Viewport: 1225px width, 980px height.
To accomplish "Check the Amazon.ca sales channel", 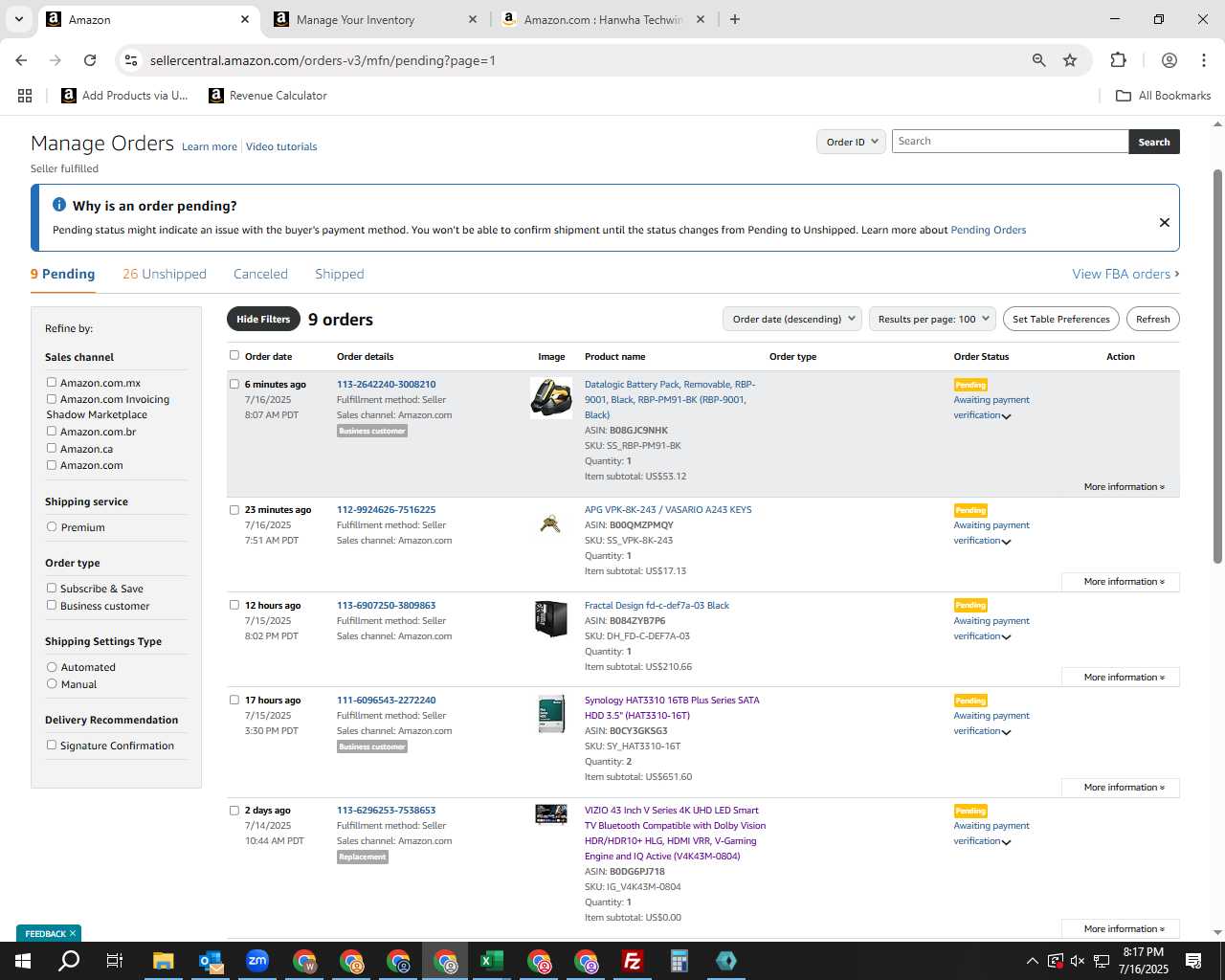I will pyautogui.click(x=52, y=448).
